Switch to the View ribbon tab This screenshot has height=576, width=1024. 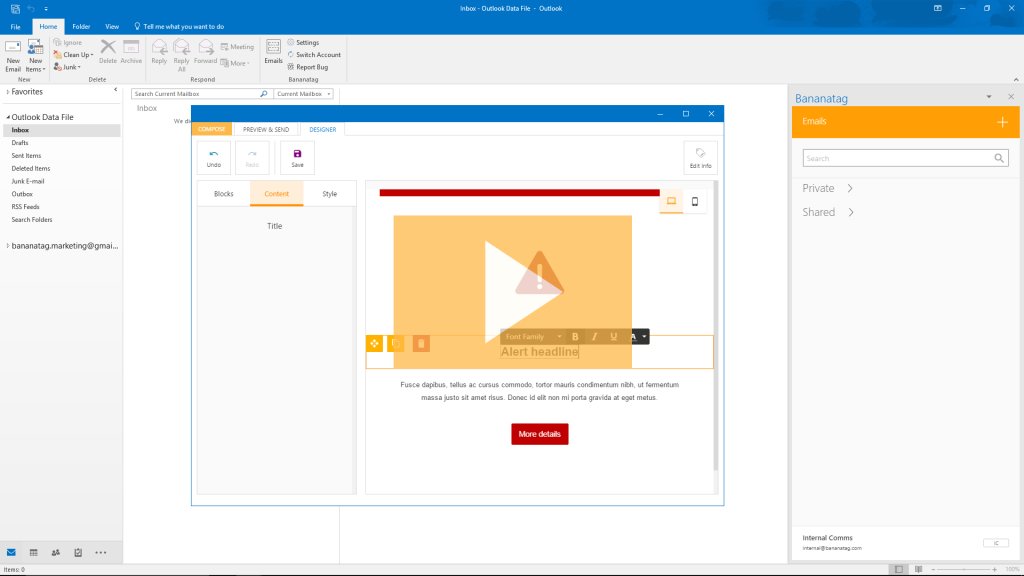[112, 27]
